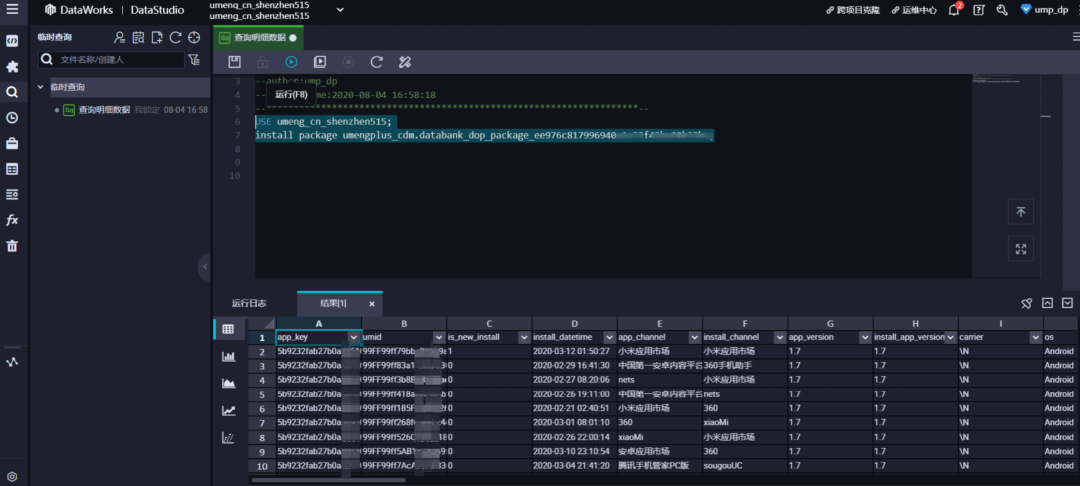Create a new file with the plus icon
This screenshot has width=1080, height=486.
point(157,37)
